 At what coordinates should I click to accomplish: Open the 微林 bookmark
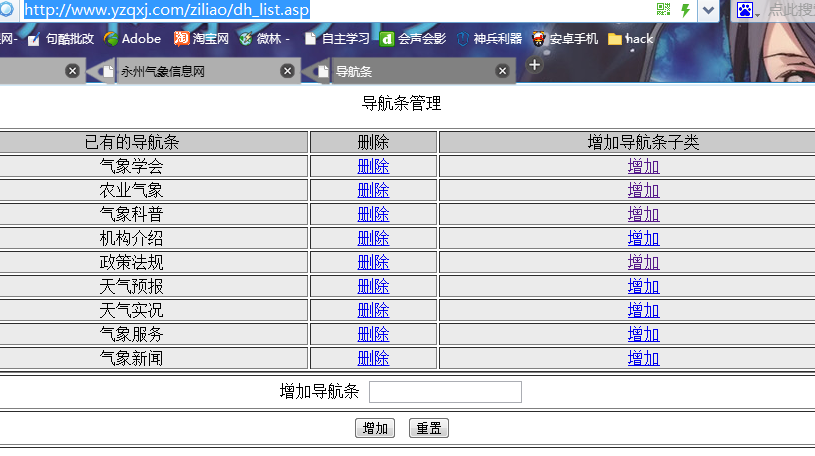pos(264,39)
